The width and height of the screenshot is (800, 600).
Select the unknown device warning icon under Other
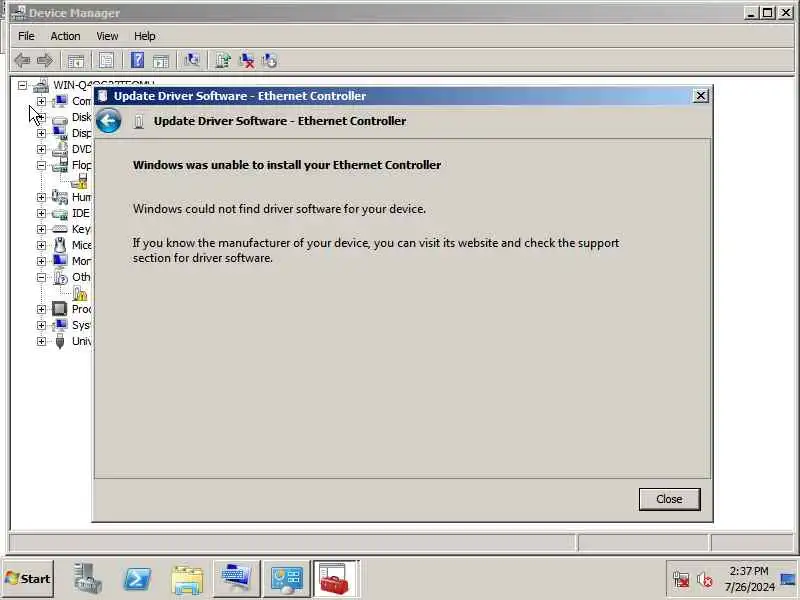[80, 293]
